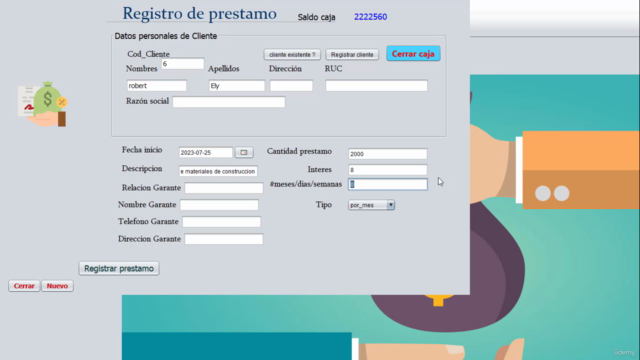Click the Apellidos field with 'Ely'

tap(237, 86)
